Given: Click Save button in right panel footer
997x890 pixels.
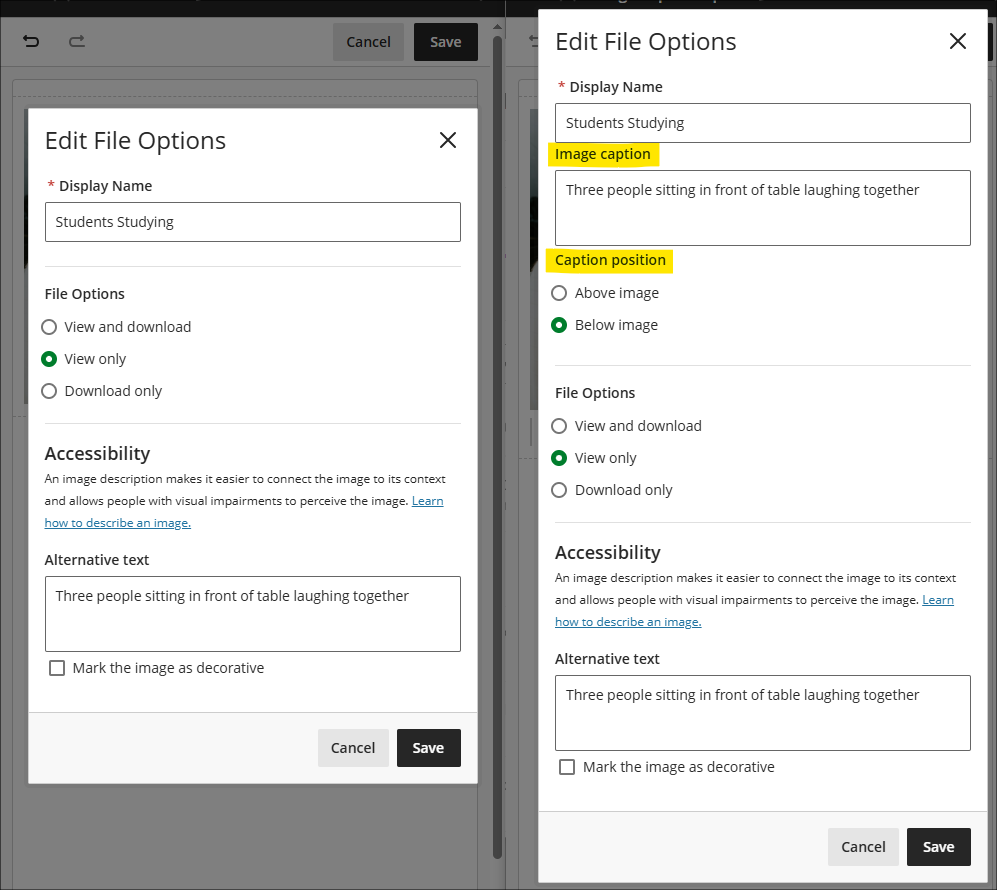Looking at the screenshot, I should (x=939, y=847).
